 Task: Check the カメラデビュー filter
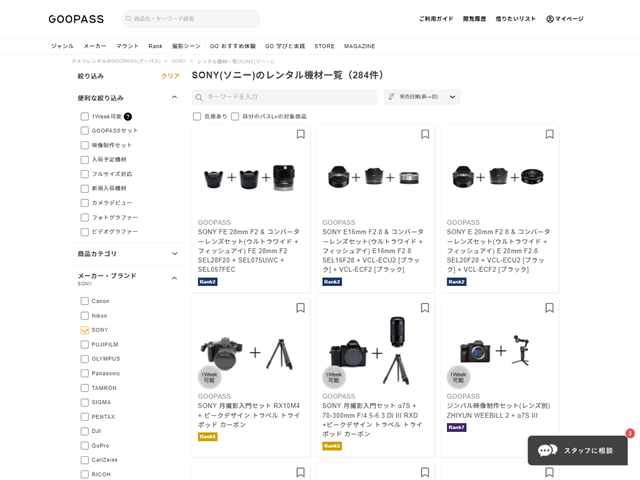tap(84, 203)
